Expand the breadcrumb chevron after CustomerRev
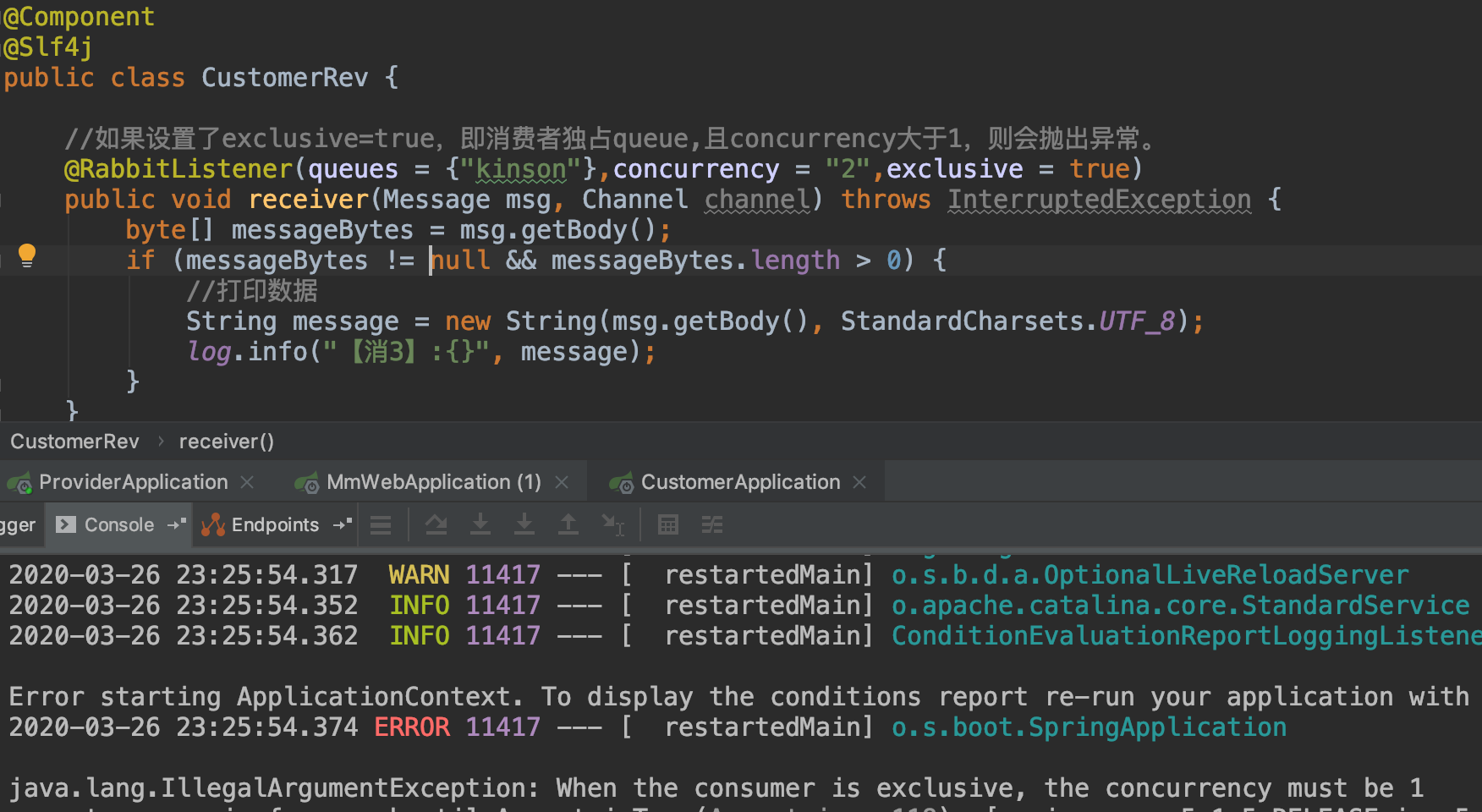 pos(159,441)
